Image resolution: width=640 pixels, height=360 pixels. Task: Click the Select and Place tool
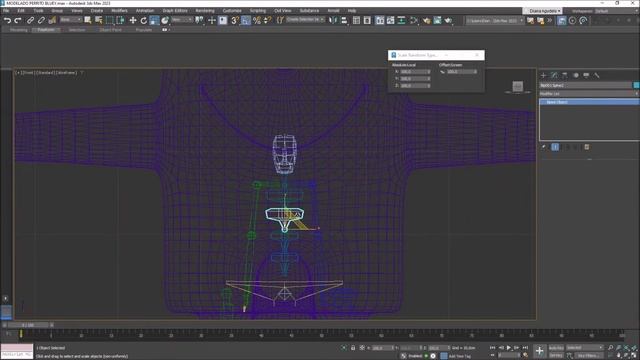tap(165, 20)
